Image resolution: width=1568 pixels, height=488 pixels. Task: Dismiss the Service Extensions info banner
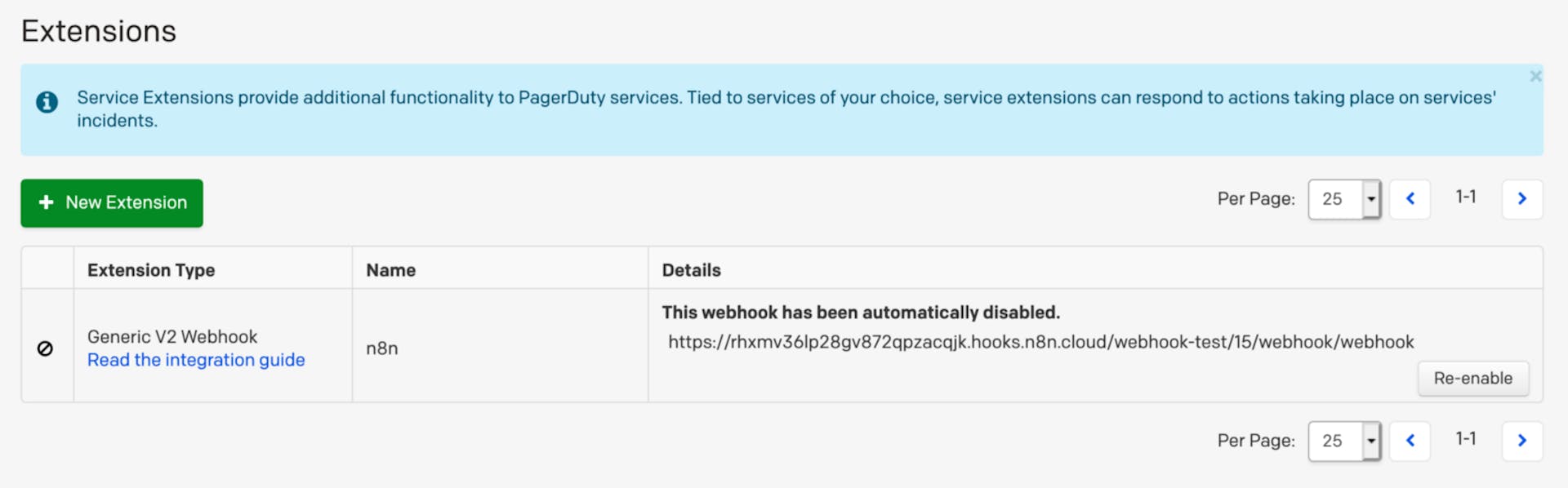(x=1535, y=76)
